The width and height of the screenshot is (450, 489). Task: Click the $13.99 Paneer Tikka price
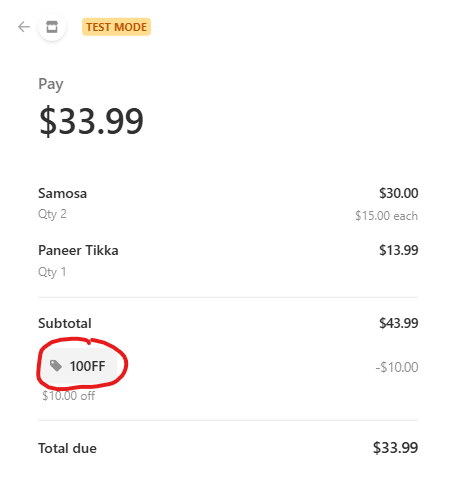(398, 250)
